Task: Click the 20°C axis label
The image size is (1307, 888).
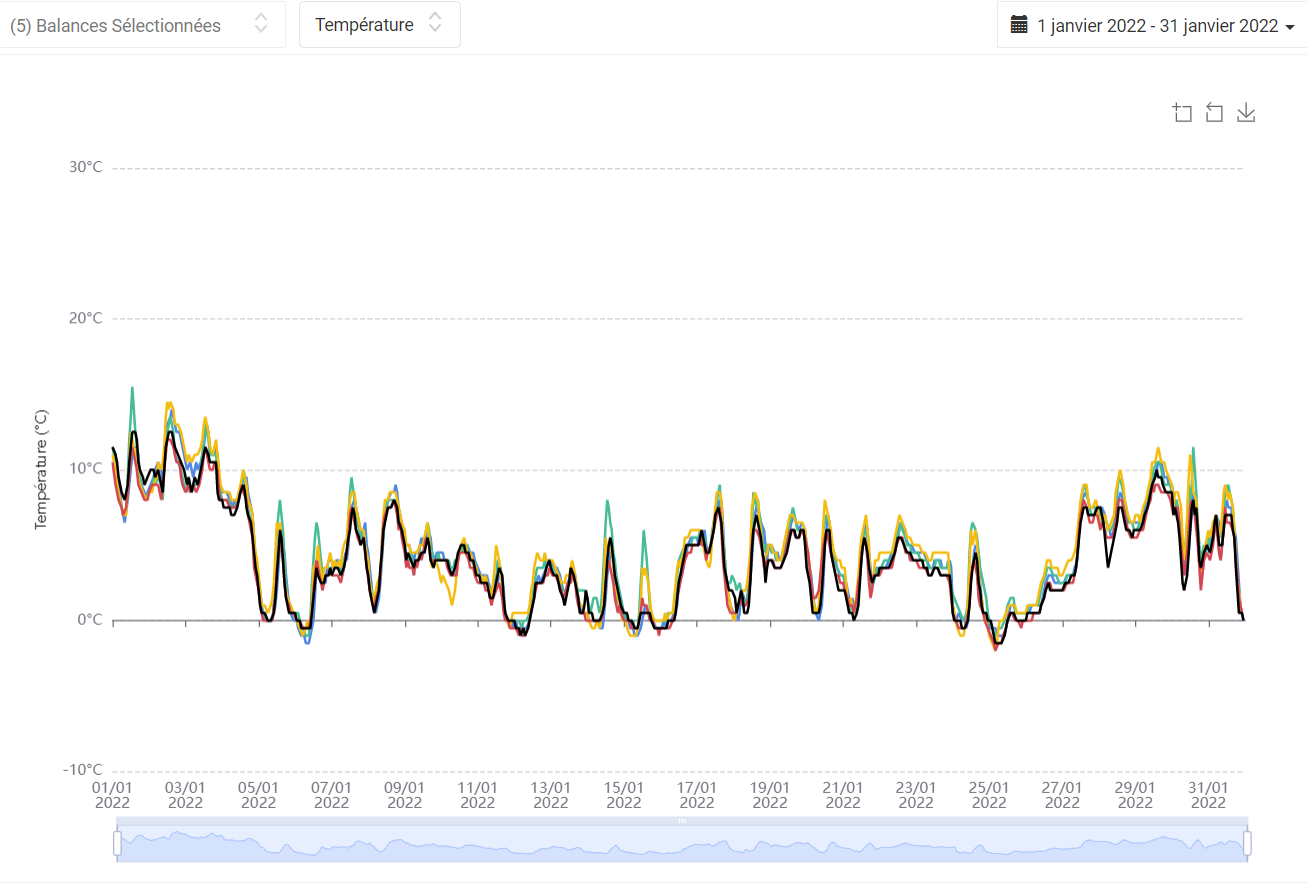Action: 85,318
